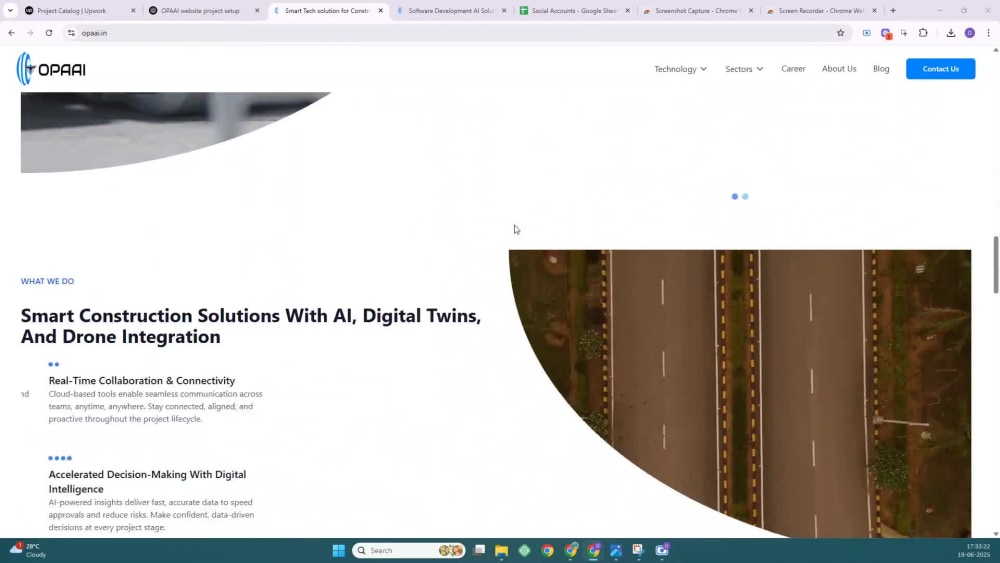Open the Extensions puzzle-piece menu
Viewport: 1000px width, 563px height.
pos(923,33)
